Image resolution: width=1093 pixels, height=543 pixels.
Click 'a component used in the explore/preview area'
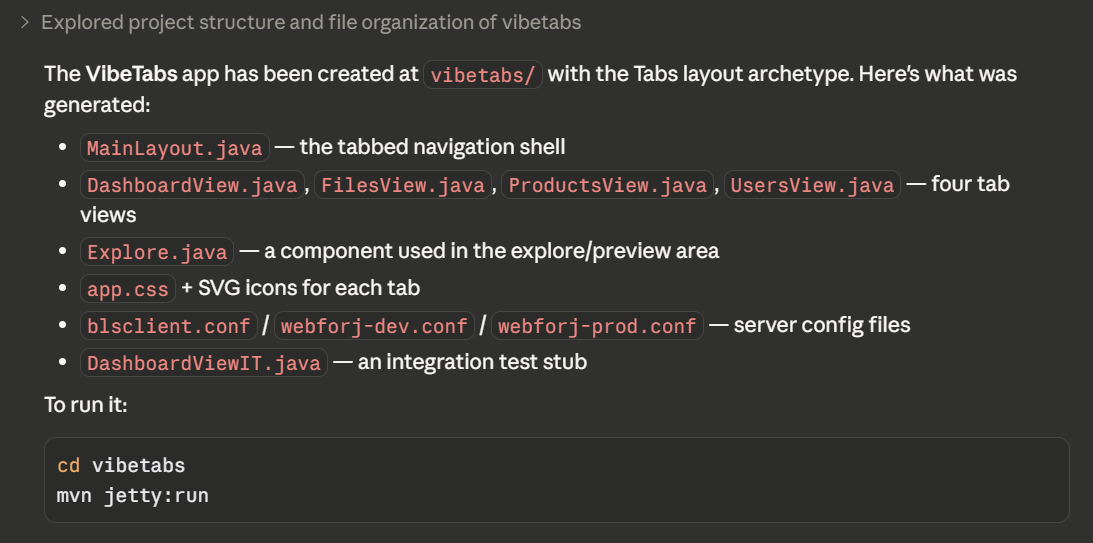491,251
